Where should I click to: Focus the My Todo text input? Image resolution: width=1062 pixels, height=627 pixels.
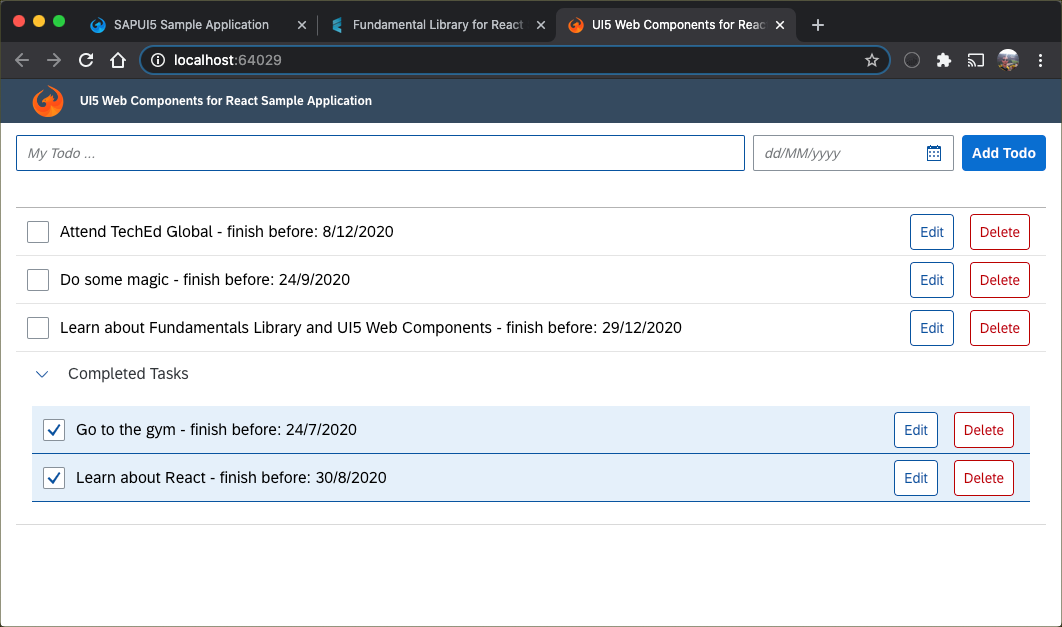pos(380,153)
